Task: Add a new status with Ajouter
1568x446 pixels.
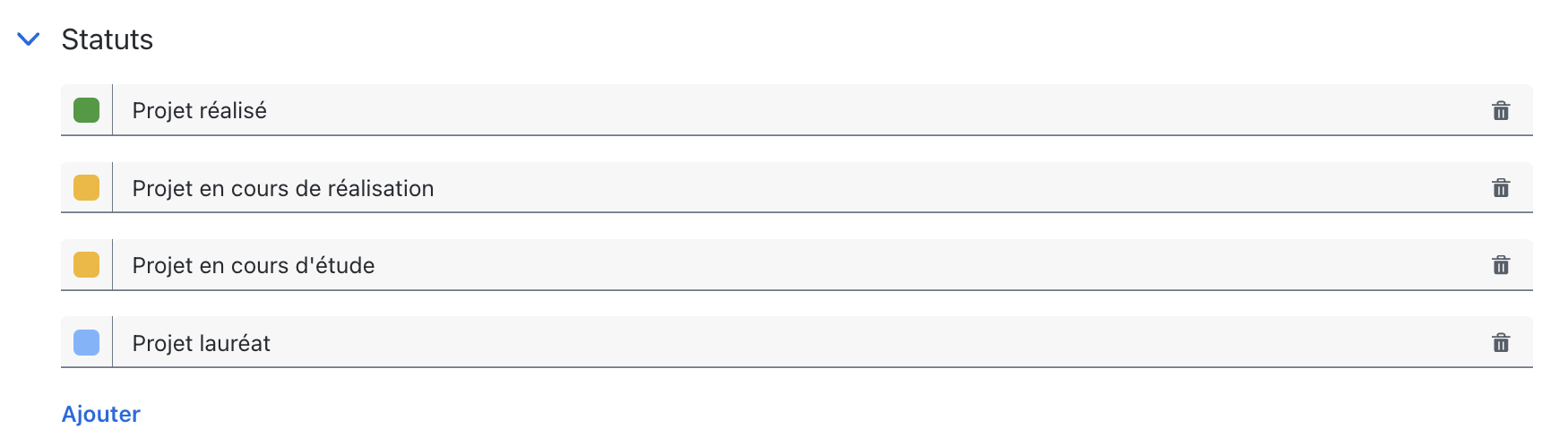Action: [x=100, y=414]
